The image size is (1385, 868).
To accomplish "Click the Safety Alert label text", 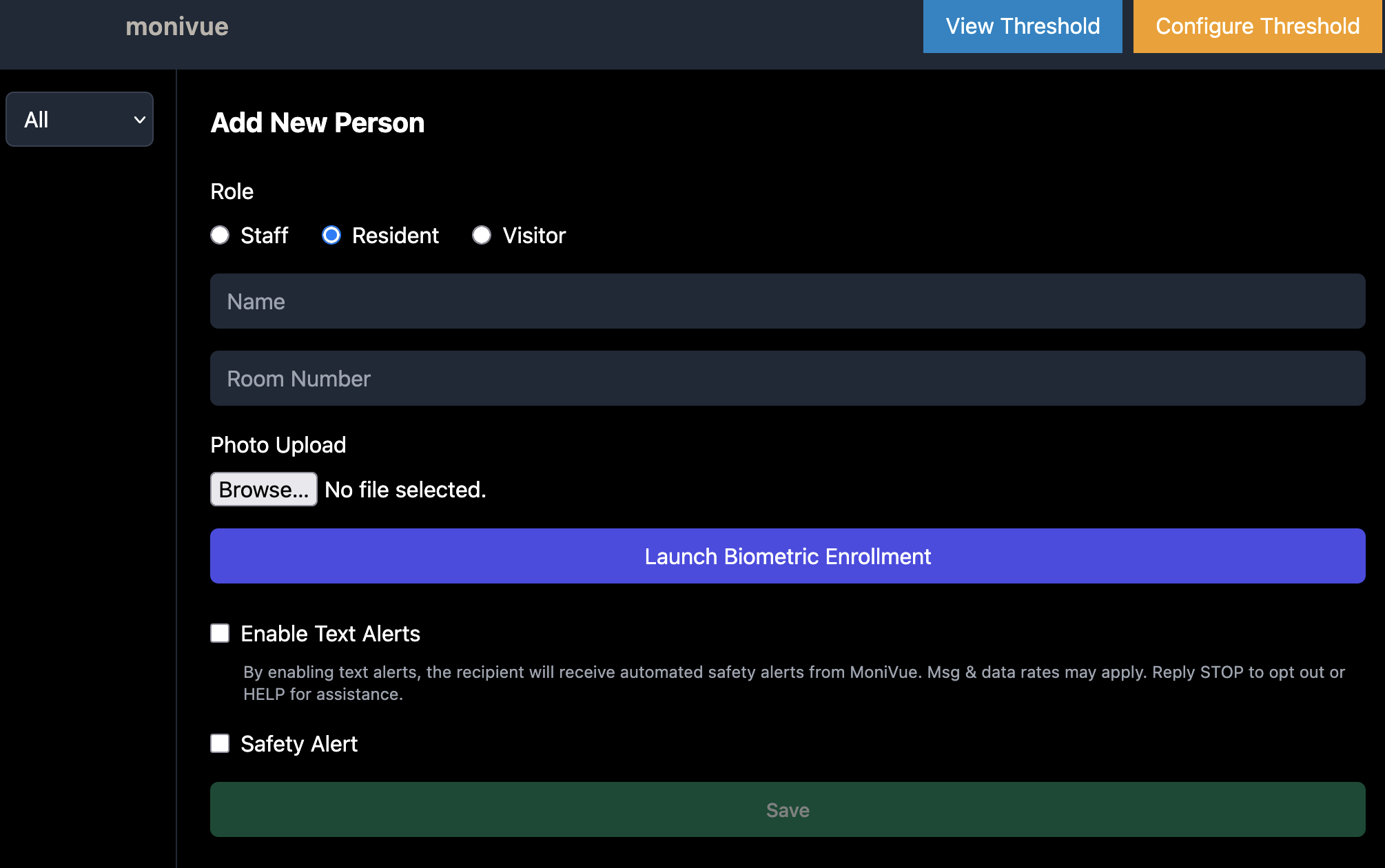I will [x=299, y=744].
